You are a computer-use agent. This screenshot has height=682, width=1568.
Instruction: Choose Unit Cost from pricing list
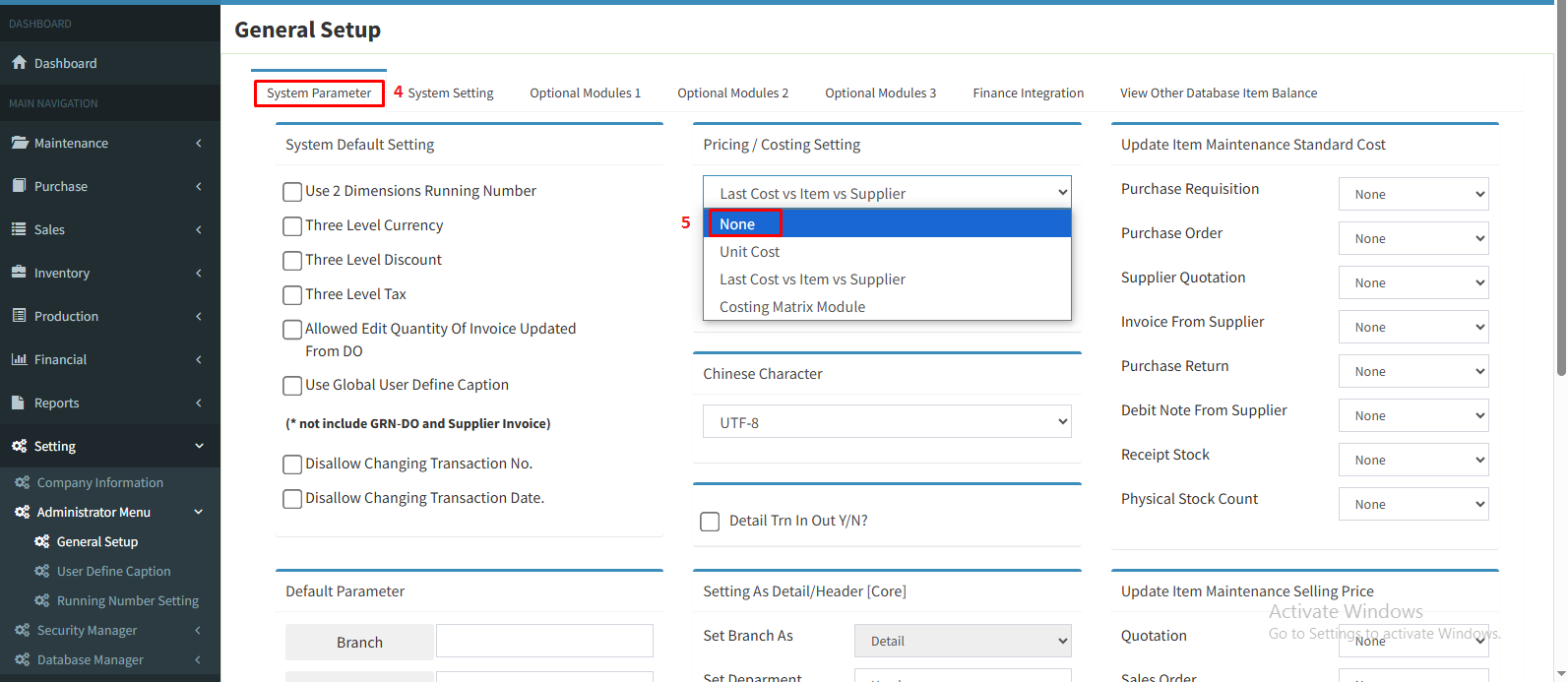(x=750, y=252)
